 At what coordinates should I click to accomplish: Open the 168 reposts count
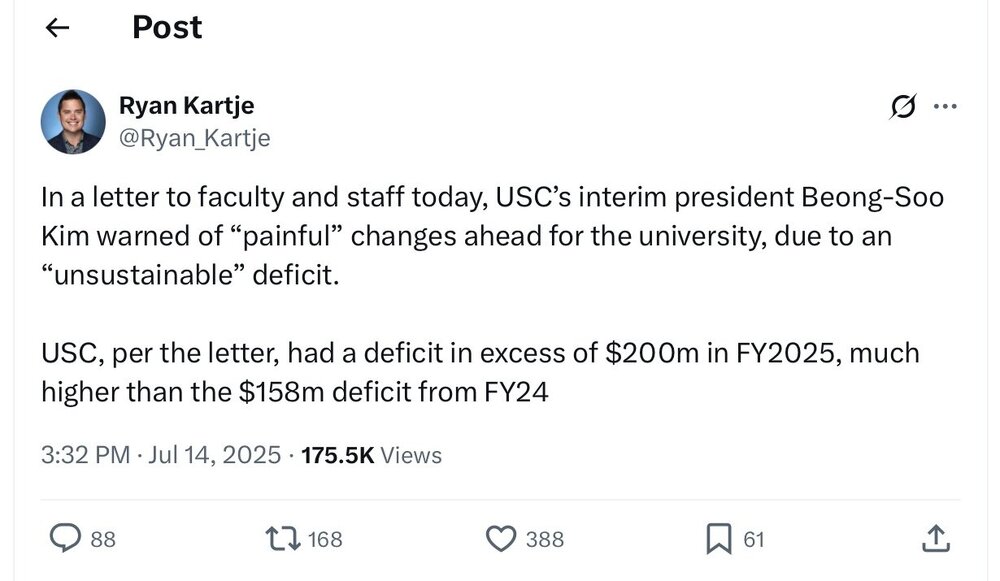point(325,540)
